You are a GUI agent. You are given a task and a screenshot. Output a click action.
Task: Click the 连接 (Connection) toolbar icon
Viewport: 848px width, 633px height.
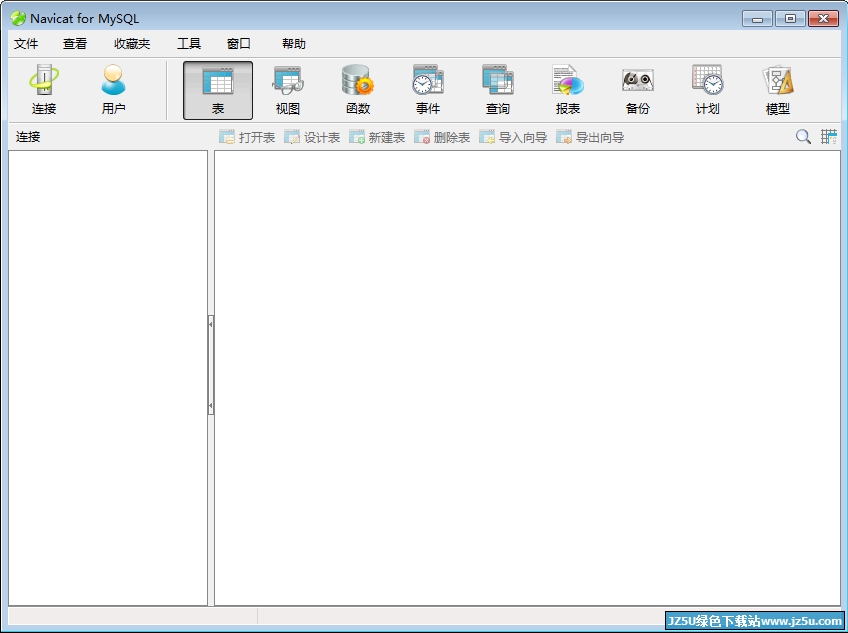pos(44,90)
